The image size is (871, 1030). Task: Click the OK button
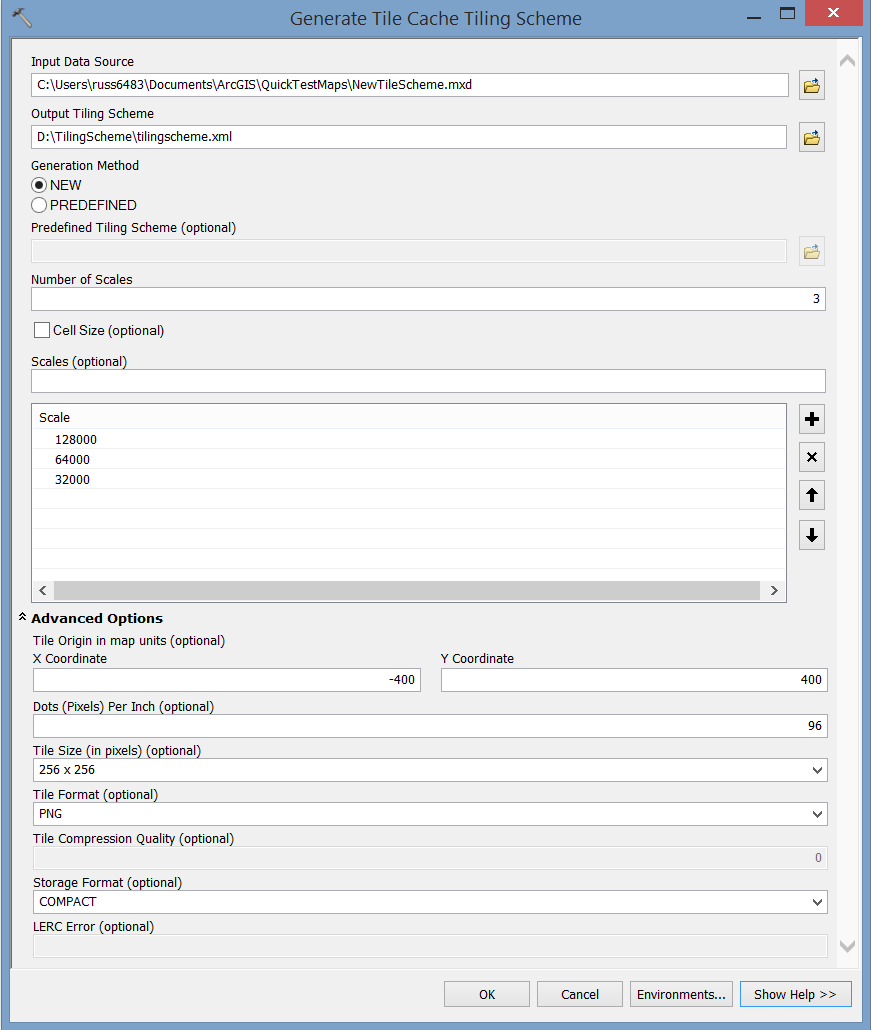click(x=487, y=994)
